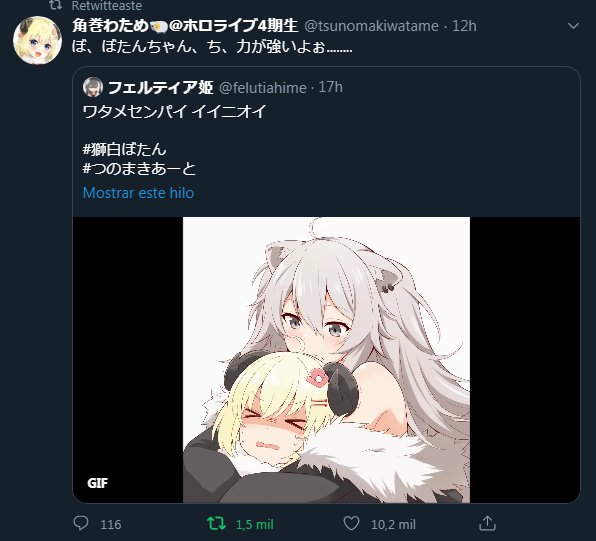Click the フェルティア姫 display name

160,87
